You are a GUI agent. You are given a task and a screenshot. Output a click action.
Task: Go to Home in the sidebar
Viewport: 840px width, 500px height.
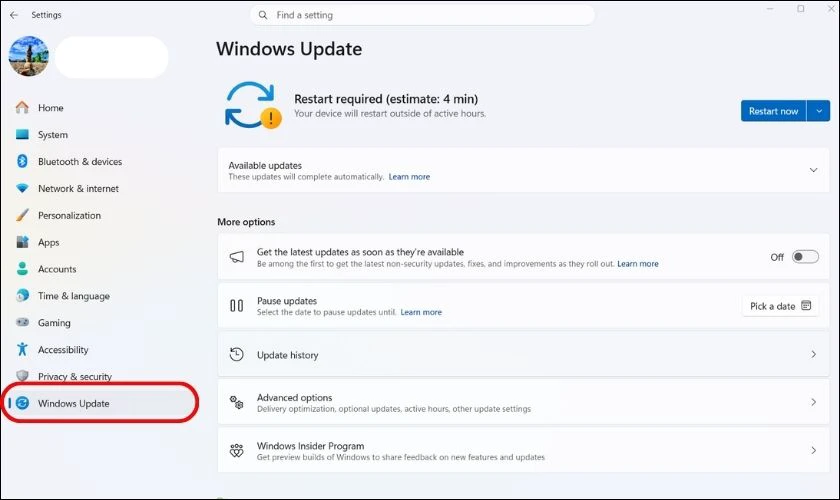(x=50, y=108)
